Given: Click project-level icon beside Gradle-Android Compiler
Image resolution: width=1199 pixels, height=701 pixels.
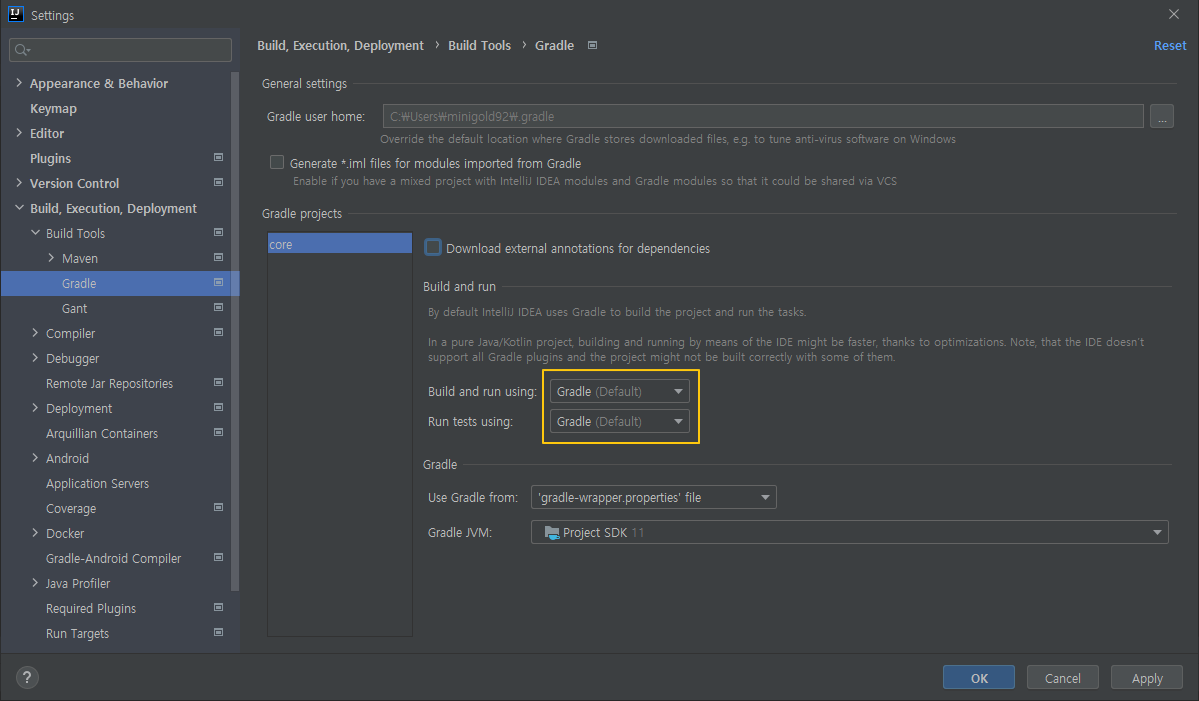Looking at the screenshot, I should coord(219,557).
